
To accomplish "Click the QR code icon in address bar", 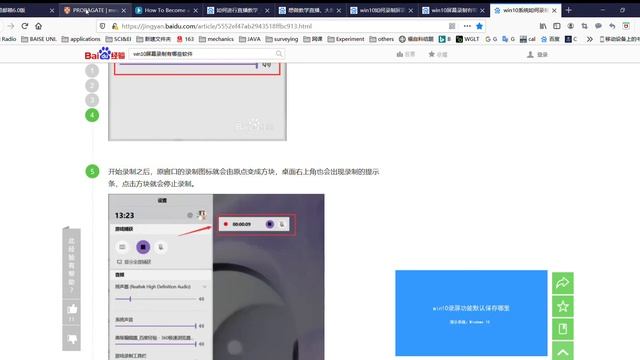I will point(452,26).
